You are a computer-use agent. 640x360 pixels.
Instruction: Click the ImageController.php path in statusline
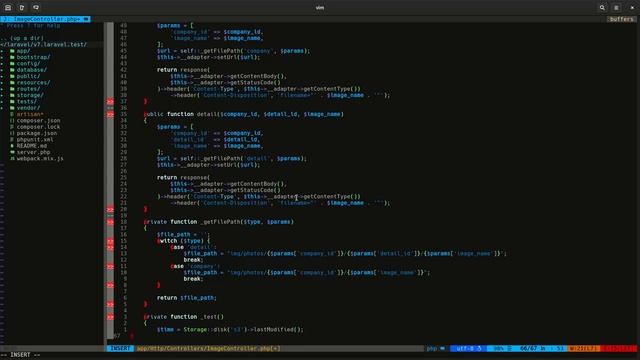208,348
